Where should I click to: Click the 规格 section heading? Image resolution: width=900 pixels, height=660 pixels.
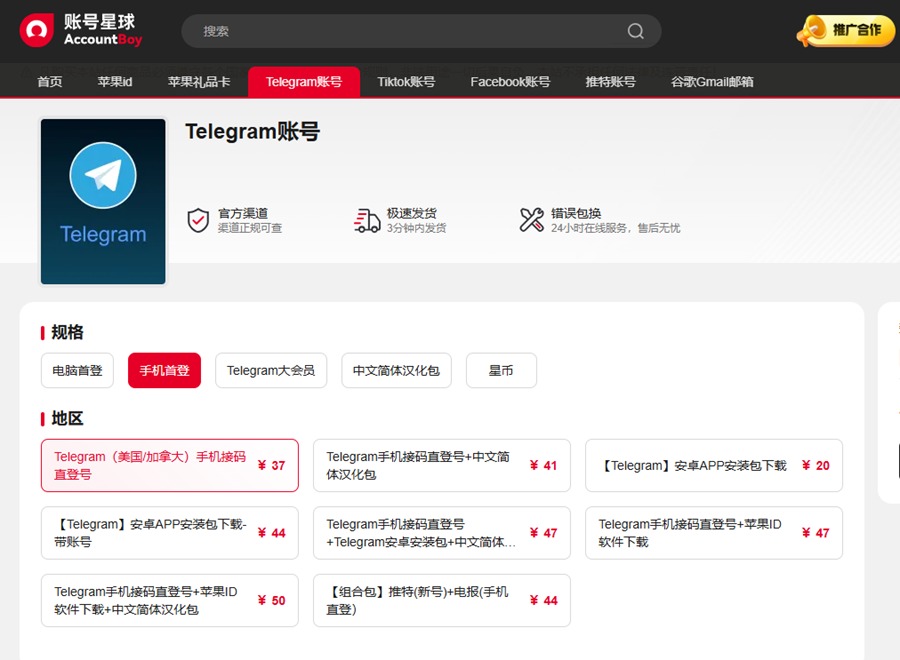[67, 332]
